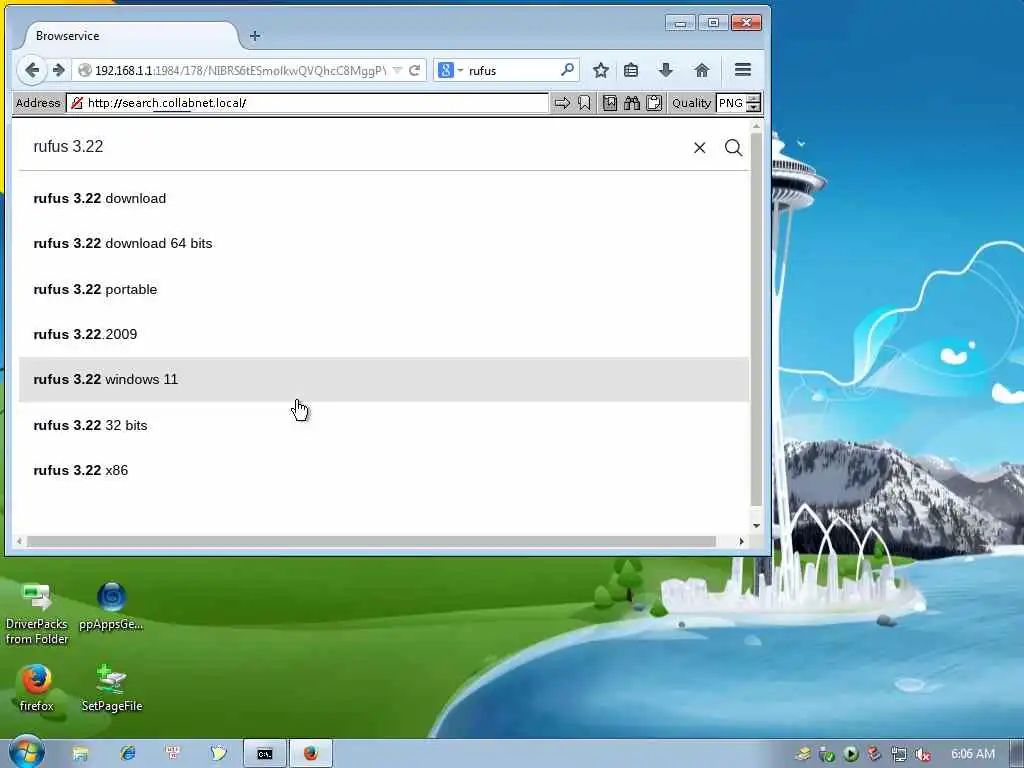The width and height of the screenshot is (1024, 768).
Task: Switch to Firefox taskbar button
Action: pyautogui.click(x=311, y=754)
